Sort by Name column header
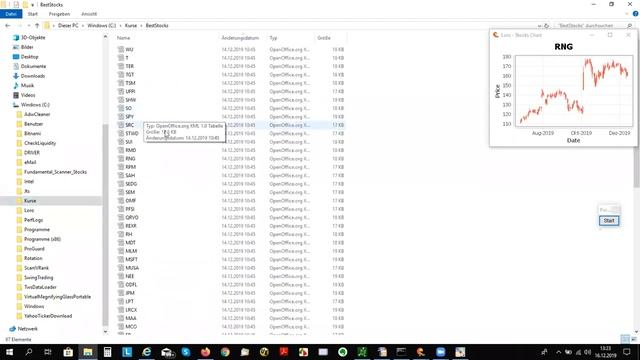The height and width of the screenshot is (360, 640). (124, 38)
